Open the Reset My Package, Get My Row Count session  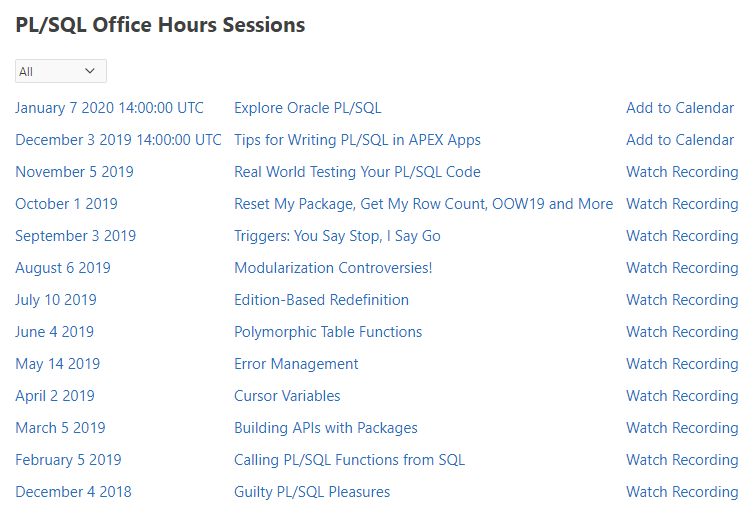point(423,204)
